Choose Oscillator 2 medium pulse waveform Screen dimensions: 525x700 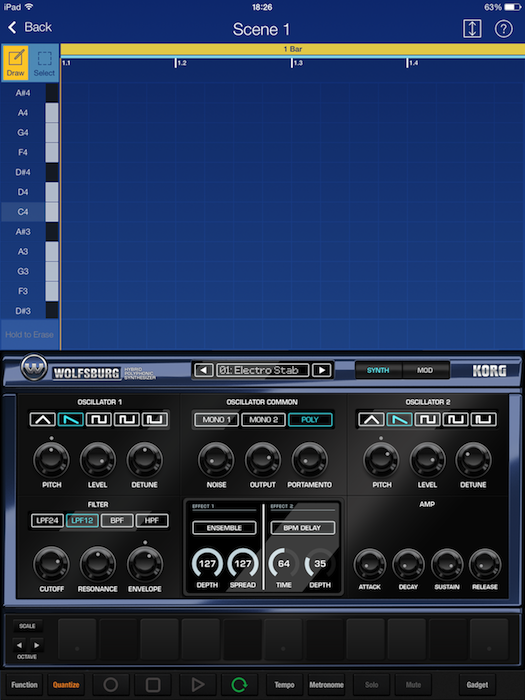(x=455, y=419)
